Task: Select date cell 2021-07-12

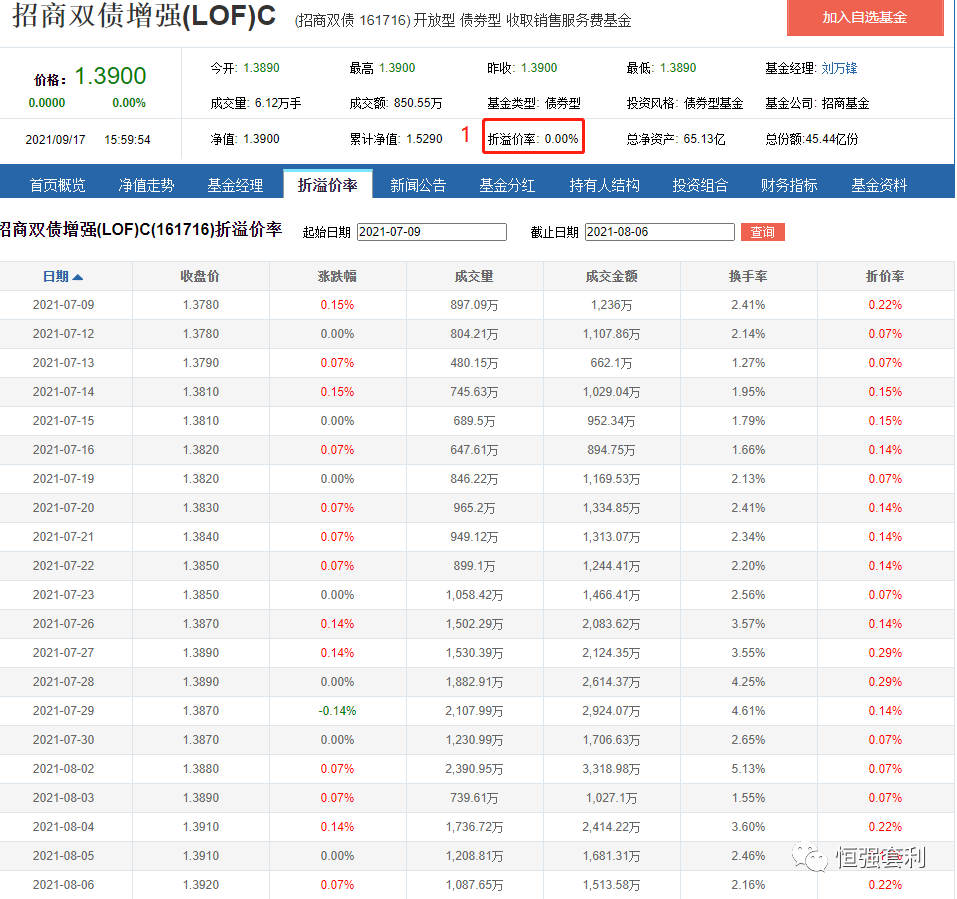Action: (x=63, y=334)
